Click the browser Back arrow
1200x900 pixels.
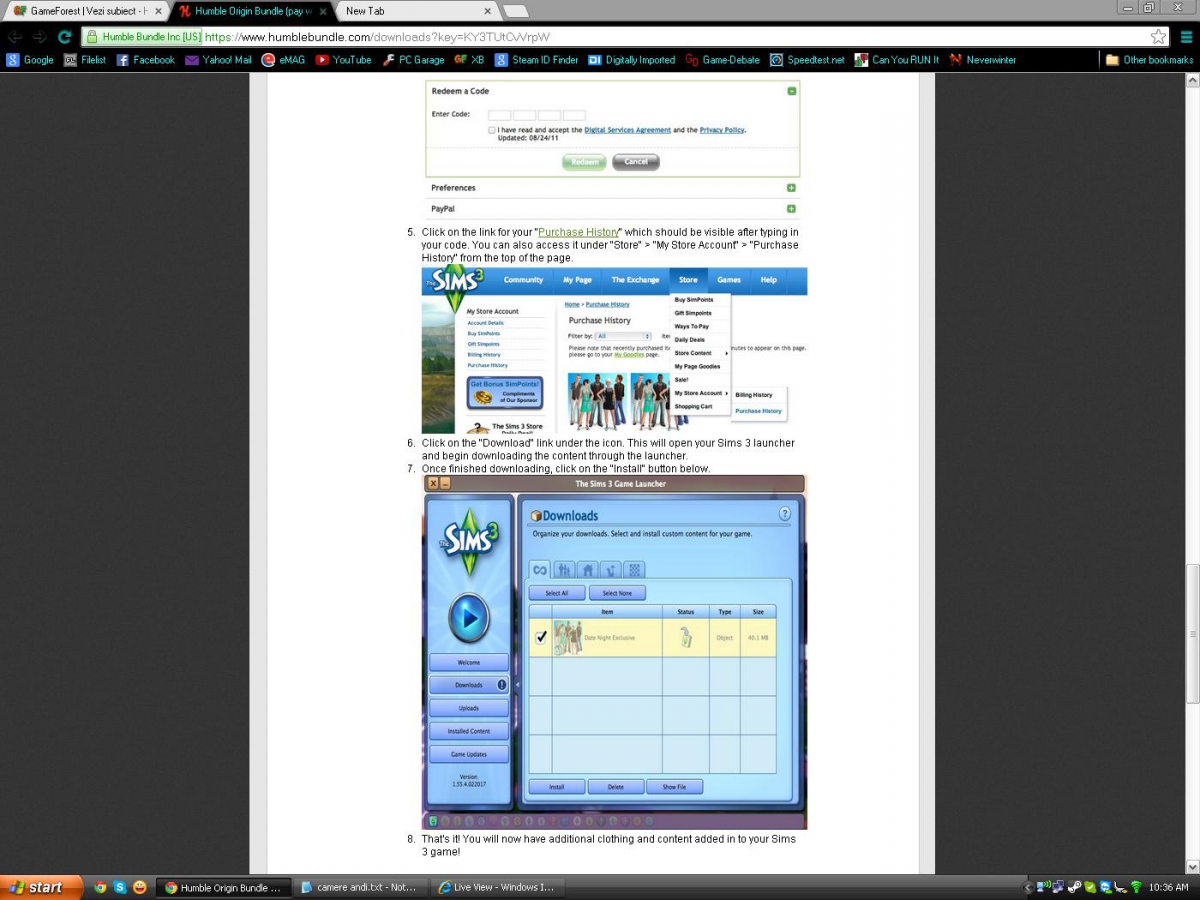click(x=14, y=37)
